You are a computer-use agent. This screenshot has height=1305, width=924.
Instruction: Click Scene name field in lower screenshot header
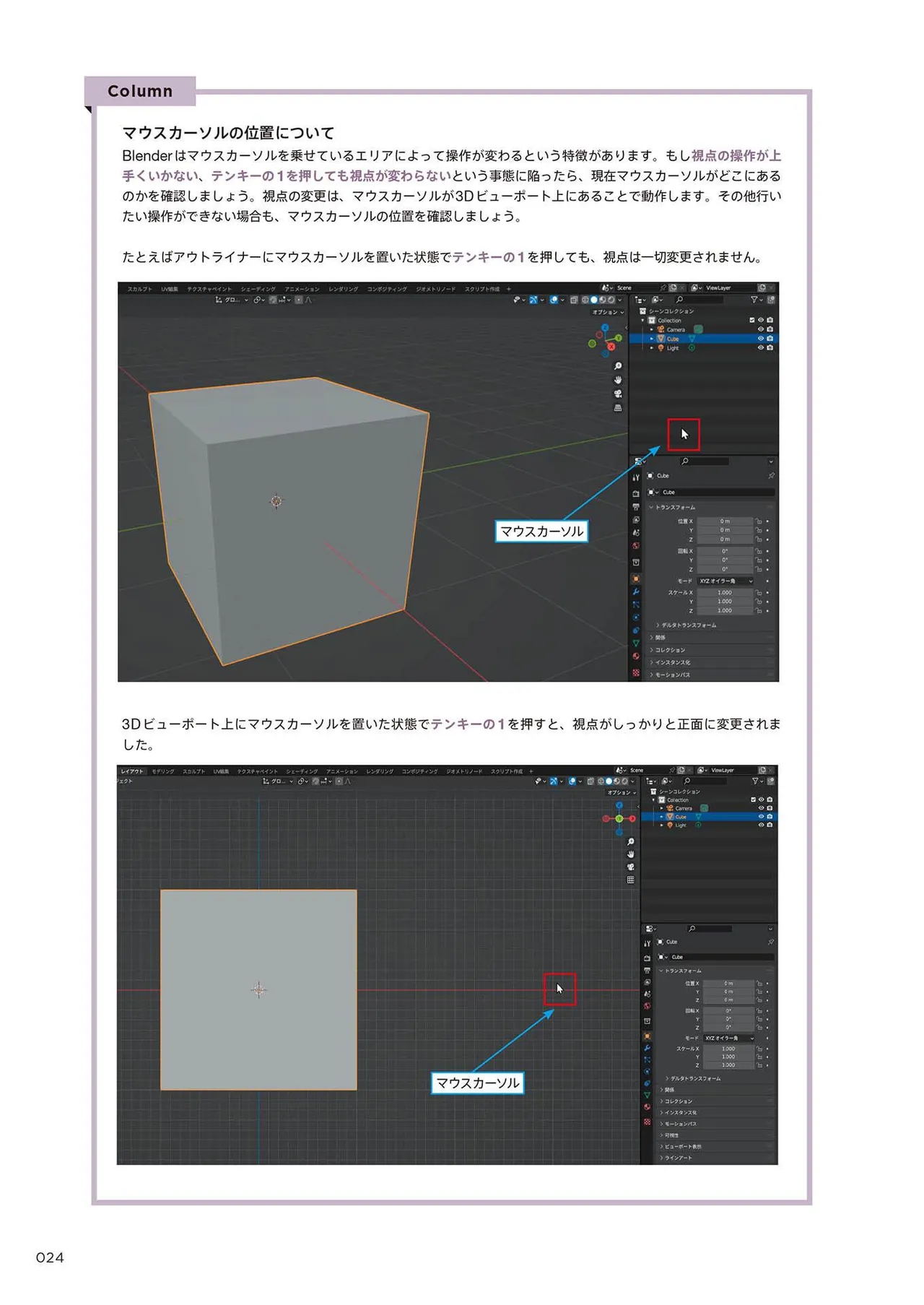tap(647, 770)
